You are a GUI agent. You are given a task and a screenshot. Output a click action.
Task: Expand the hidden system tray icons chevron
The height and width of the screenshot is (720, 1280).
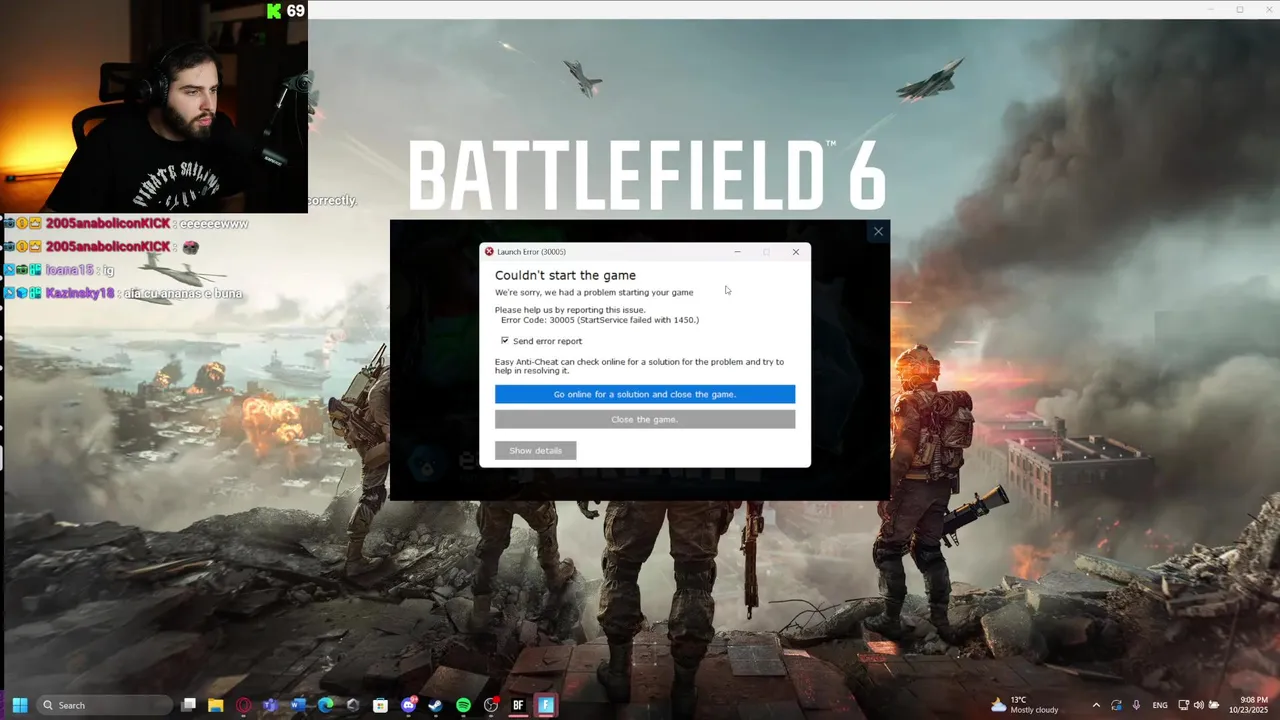pos(1096,705)
